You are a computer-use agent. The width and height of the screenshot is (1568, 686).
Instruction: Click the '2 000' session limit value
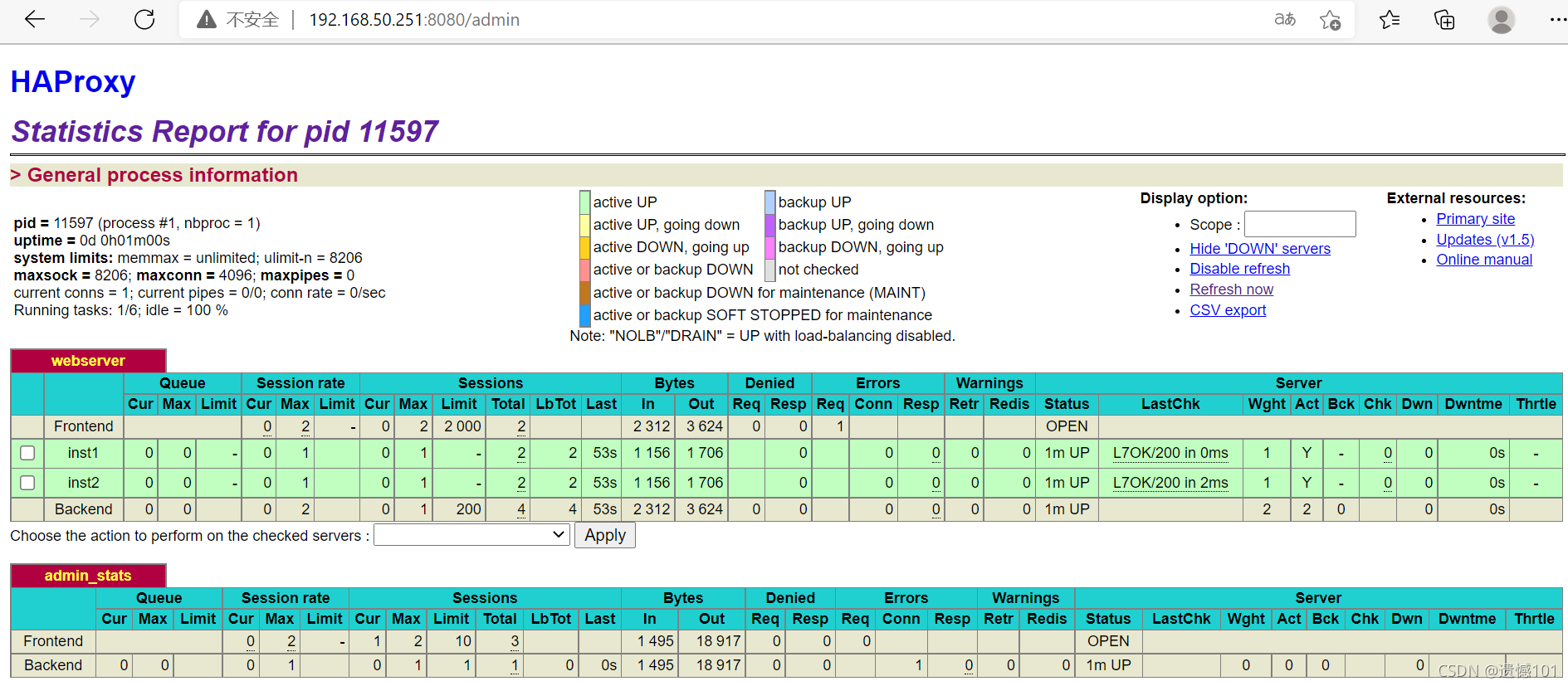tap(462, 426)
